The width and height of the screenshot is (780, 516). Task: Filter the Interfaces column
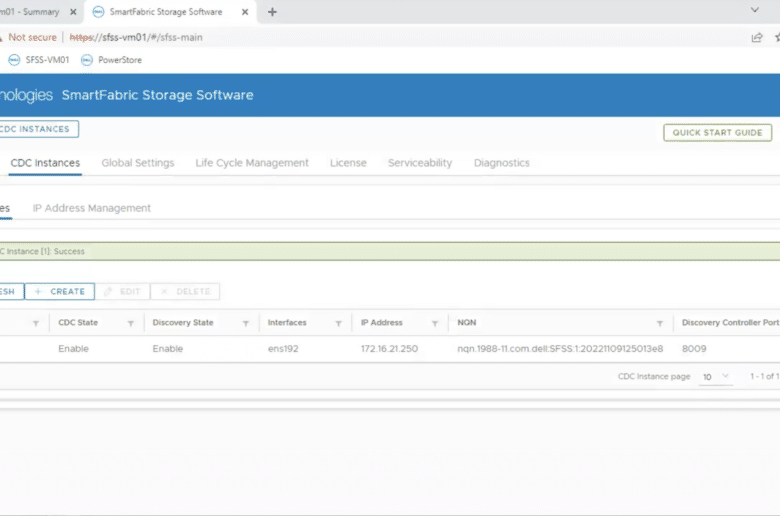click(338, 323)
